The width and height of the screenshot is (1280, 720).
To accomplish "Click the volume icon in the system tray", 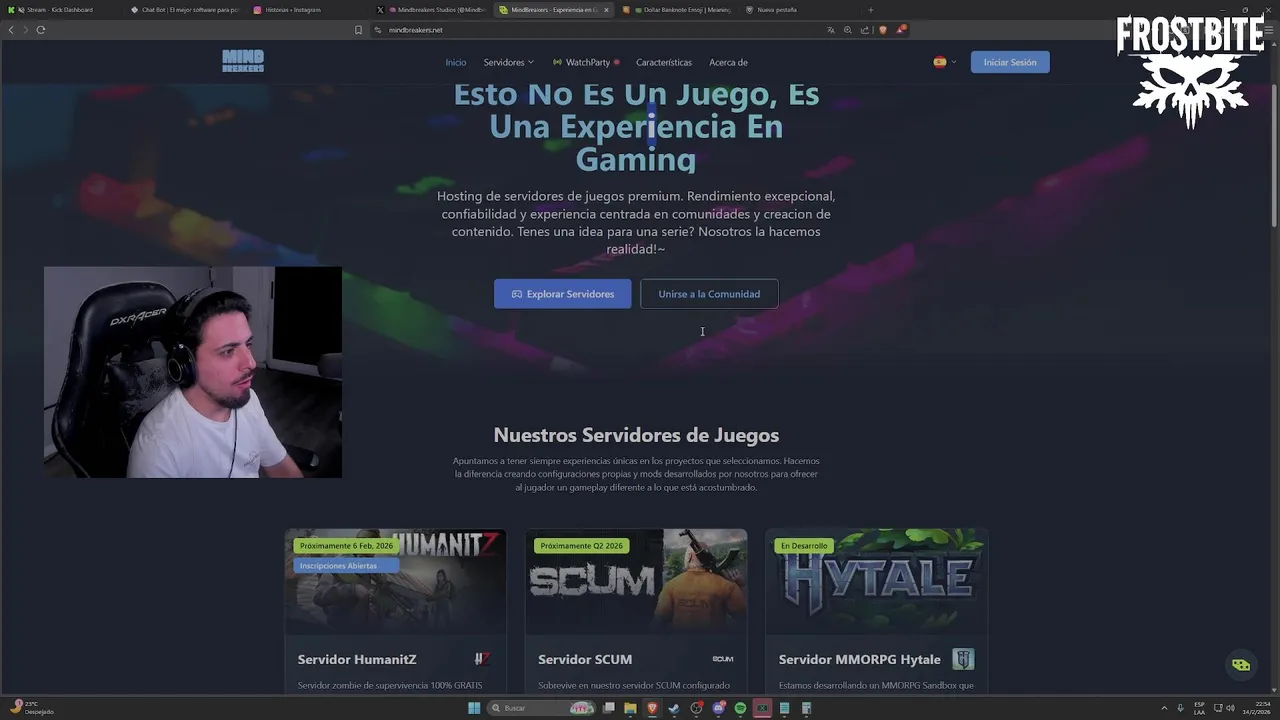I will pos(1230,708).
